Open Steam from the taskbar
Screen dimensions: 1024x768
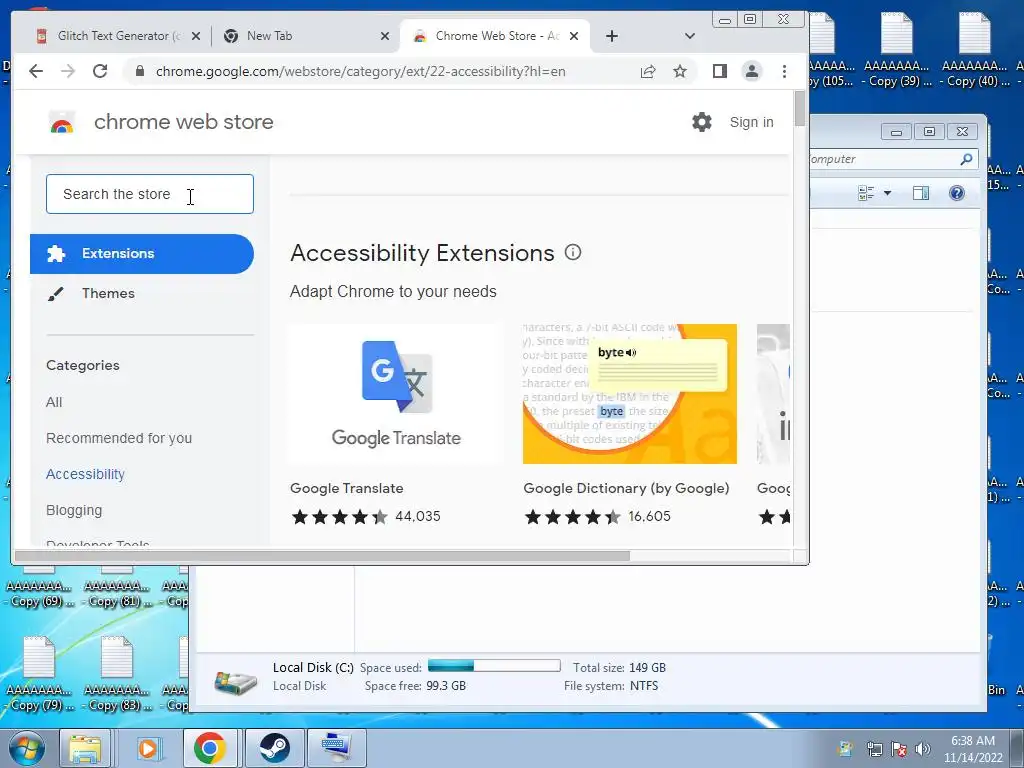coord(274,748)
